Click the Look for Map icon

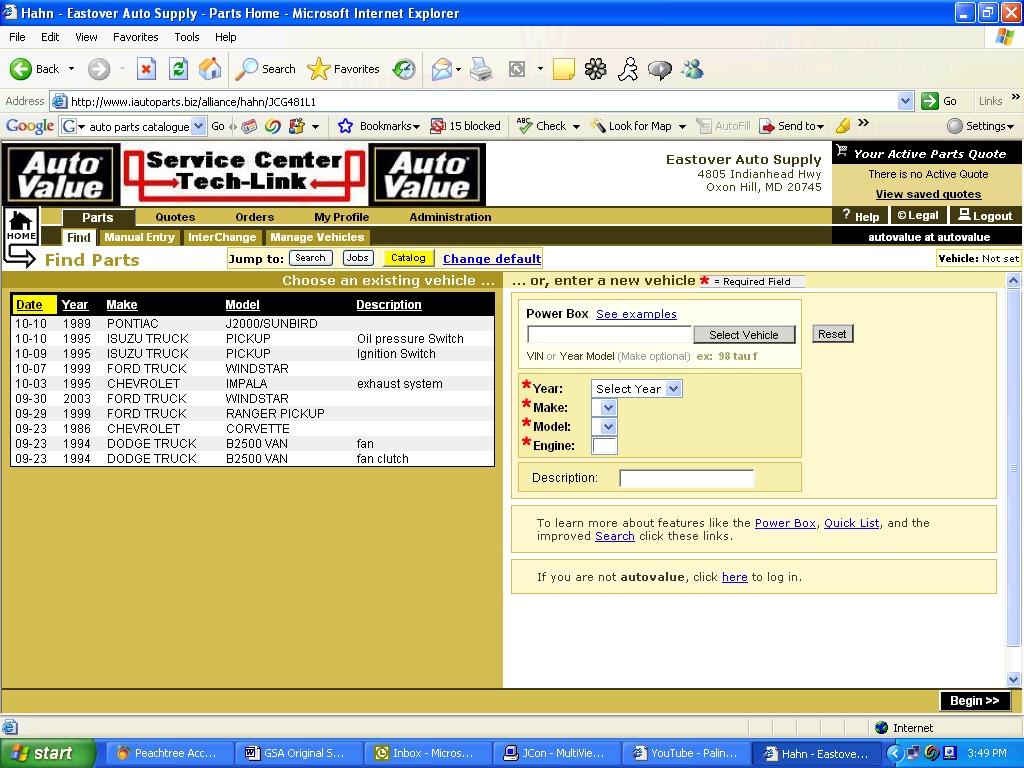click(x=598, y=125)
